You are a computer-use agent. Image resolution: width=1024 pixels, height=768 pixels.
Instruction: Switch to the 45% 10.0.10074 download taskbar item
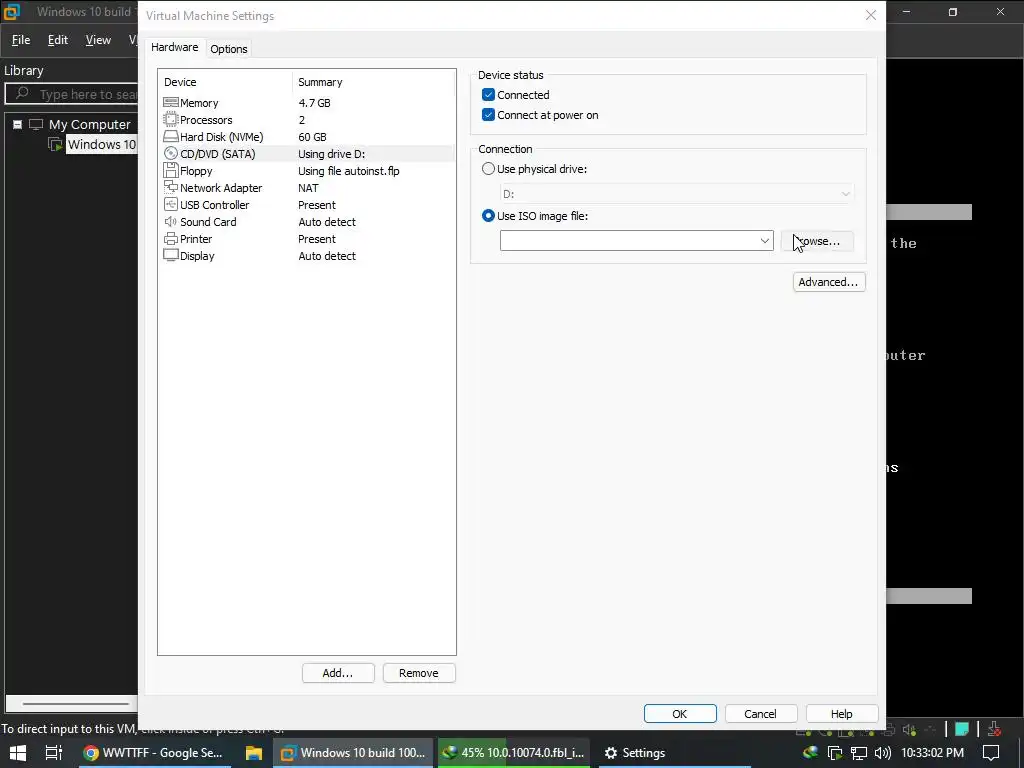click(513, 752)
